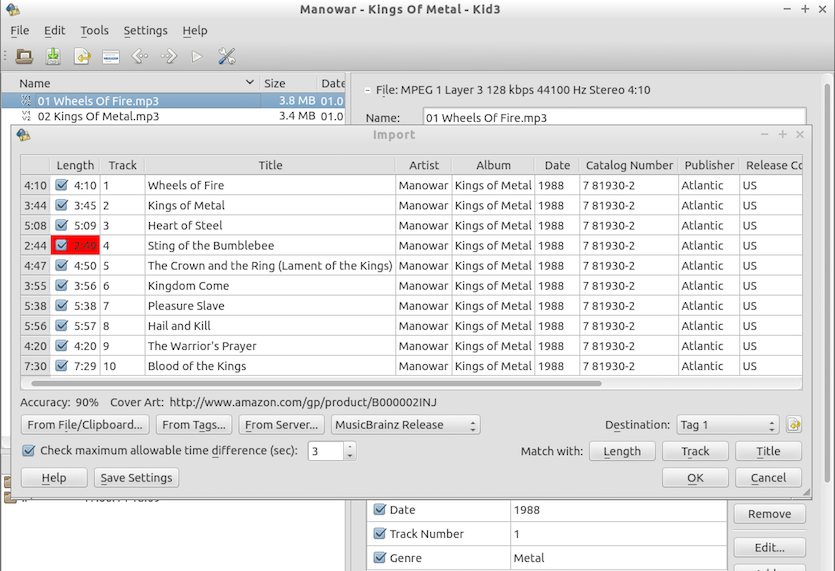Click the Title column header
This screenshot has height=571, width=835.
270,165
